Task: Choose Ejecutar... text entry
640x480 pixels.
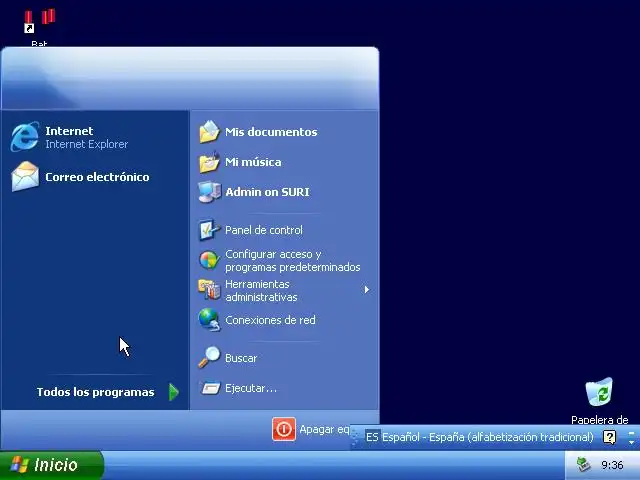Action: (251, 388)
